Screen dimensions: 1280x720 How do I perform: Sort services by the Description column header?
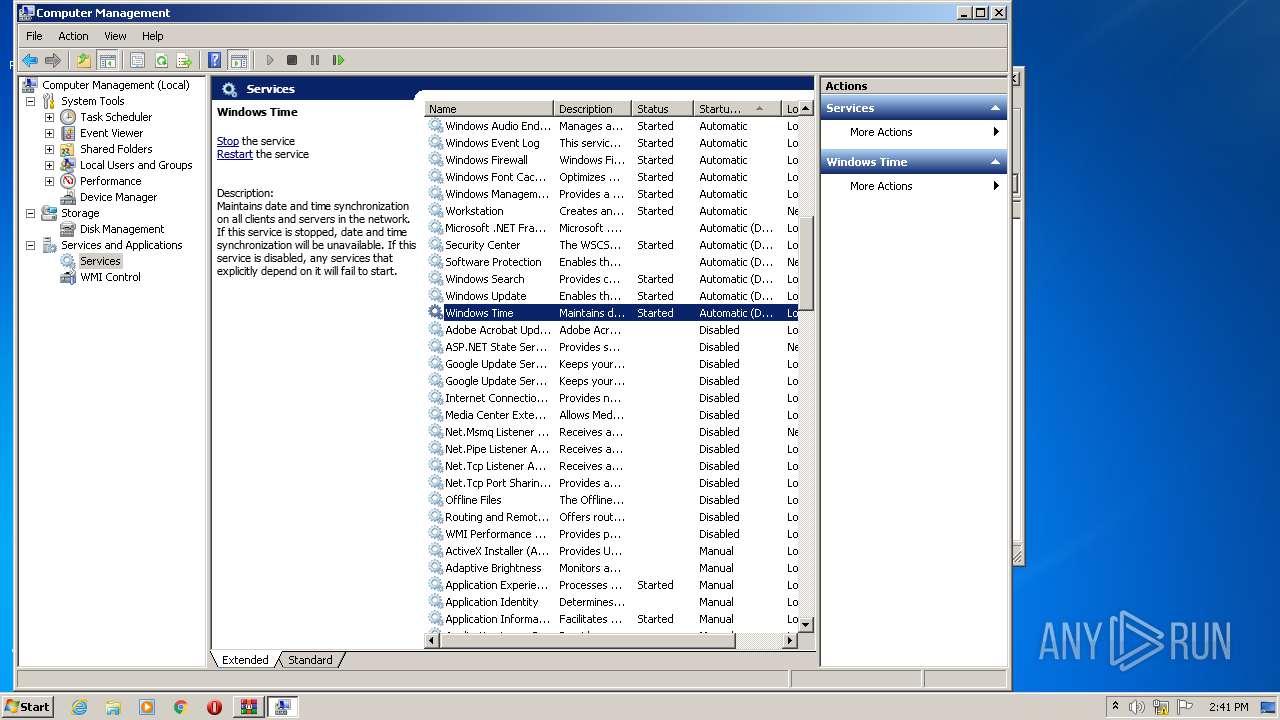(592, 109)
